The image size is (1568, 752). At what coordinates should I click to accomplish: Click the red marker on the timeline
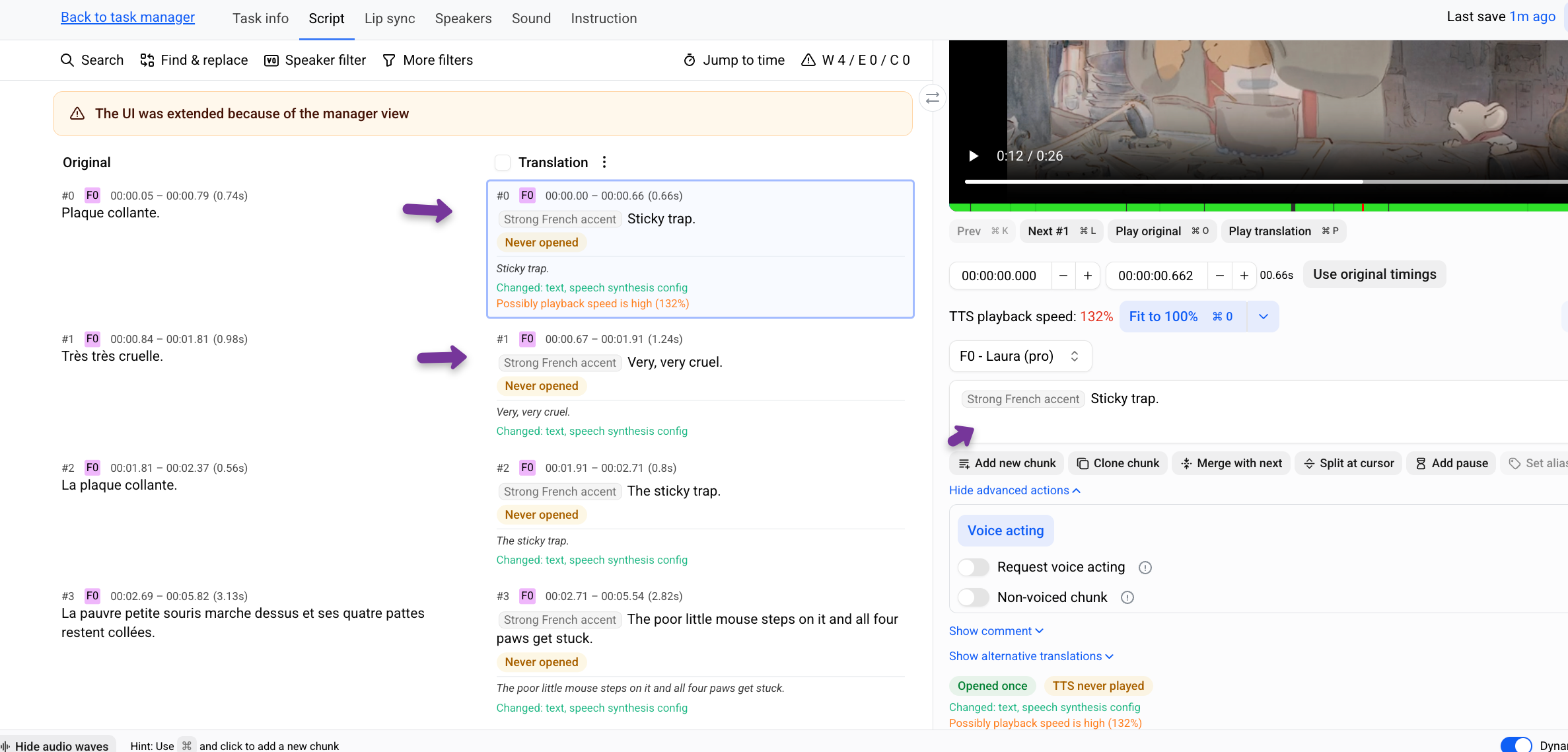tap(1363, 207)
